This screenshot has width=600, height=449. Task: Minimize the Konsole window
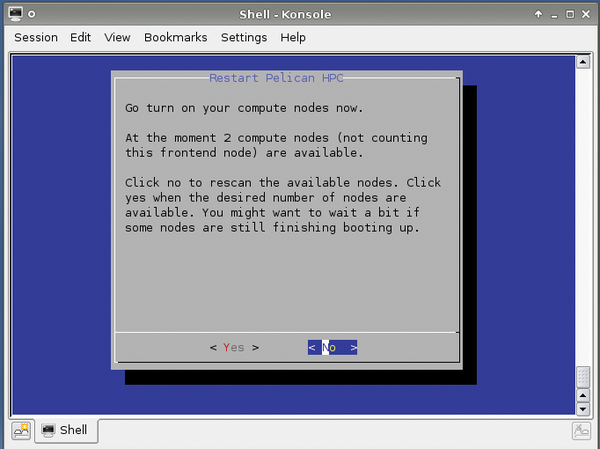point(555,15)
